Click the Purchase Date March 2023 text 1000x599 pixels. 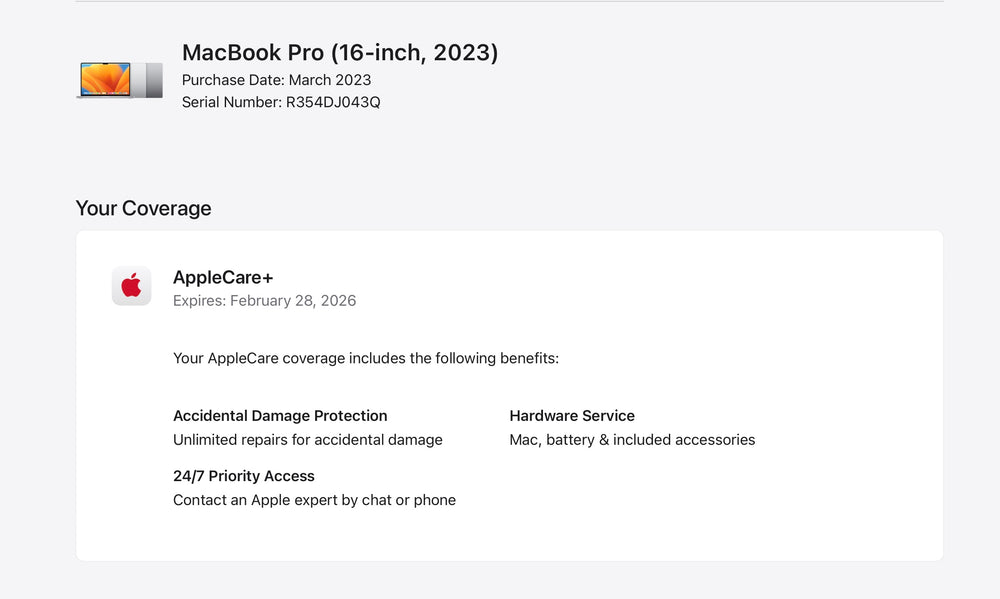click(276, 80)
